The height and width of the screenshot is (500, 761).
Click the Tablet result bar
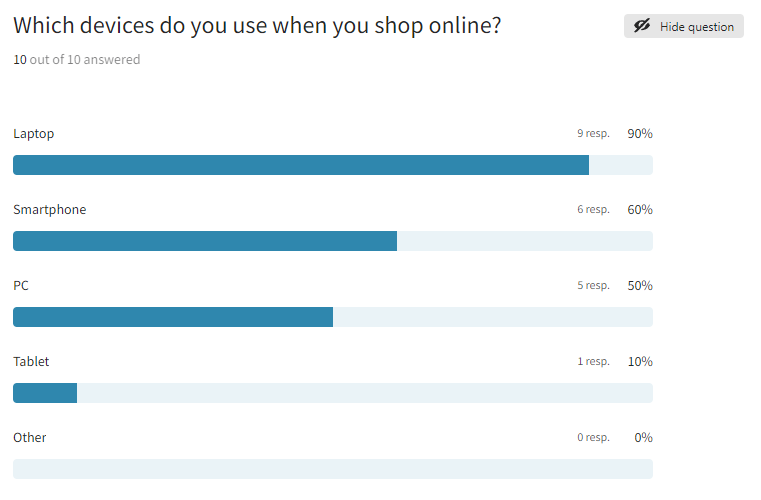point(45,393)
